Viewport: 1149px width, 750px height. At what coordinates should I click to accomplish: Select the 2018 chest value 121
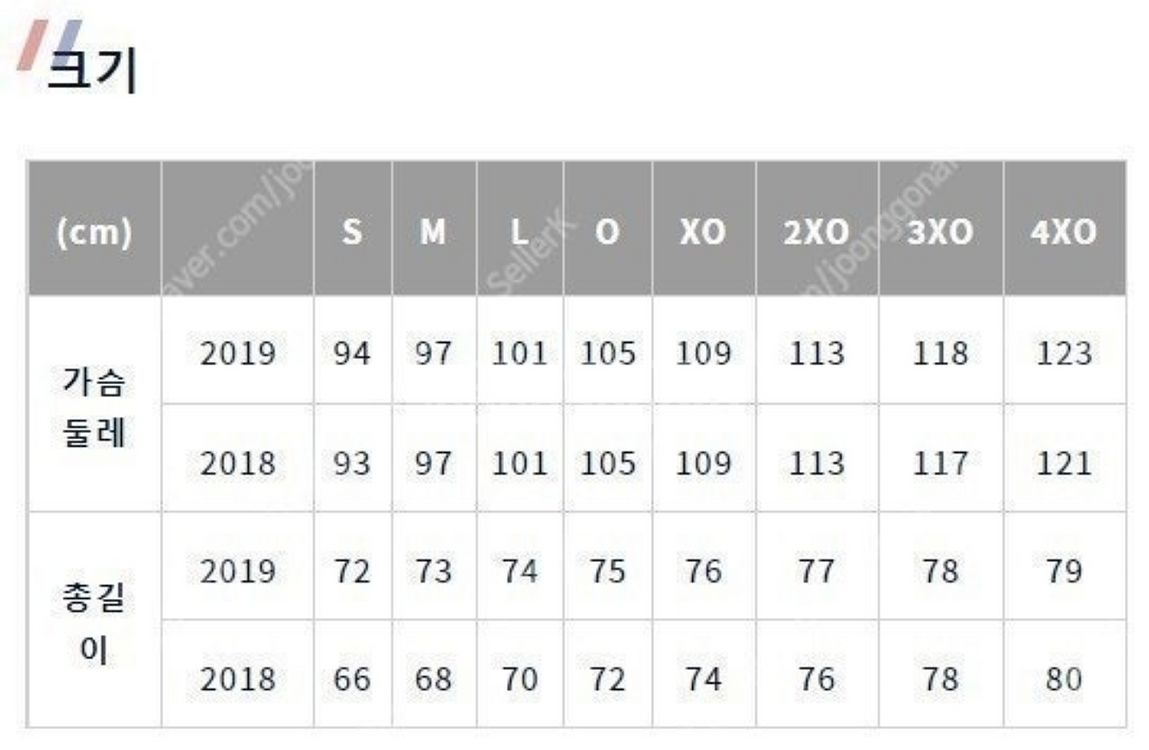point(1063,463)
